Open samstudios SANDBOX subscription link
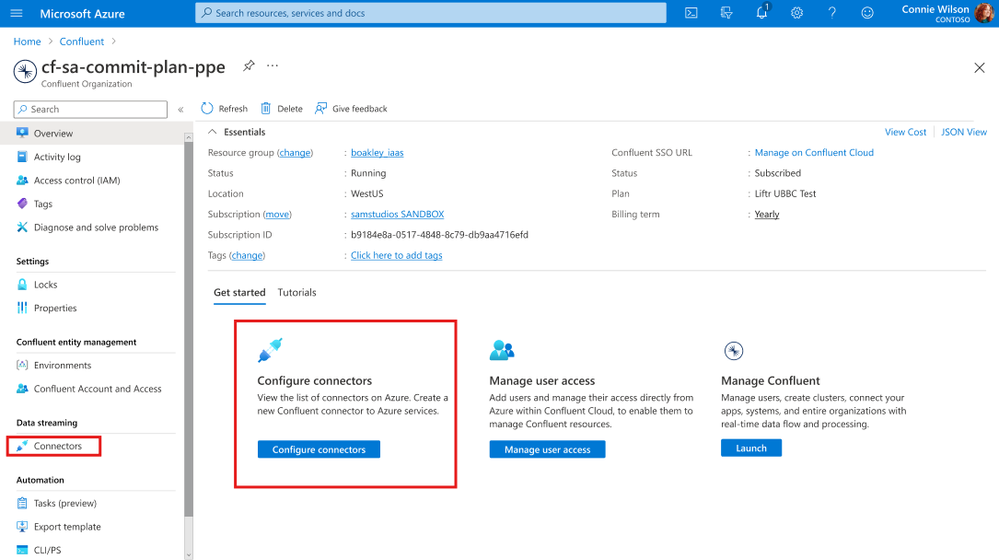 coord(398,215)
